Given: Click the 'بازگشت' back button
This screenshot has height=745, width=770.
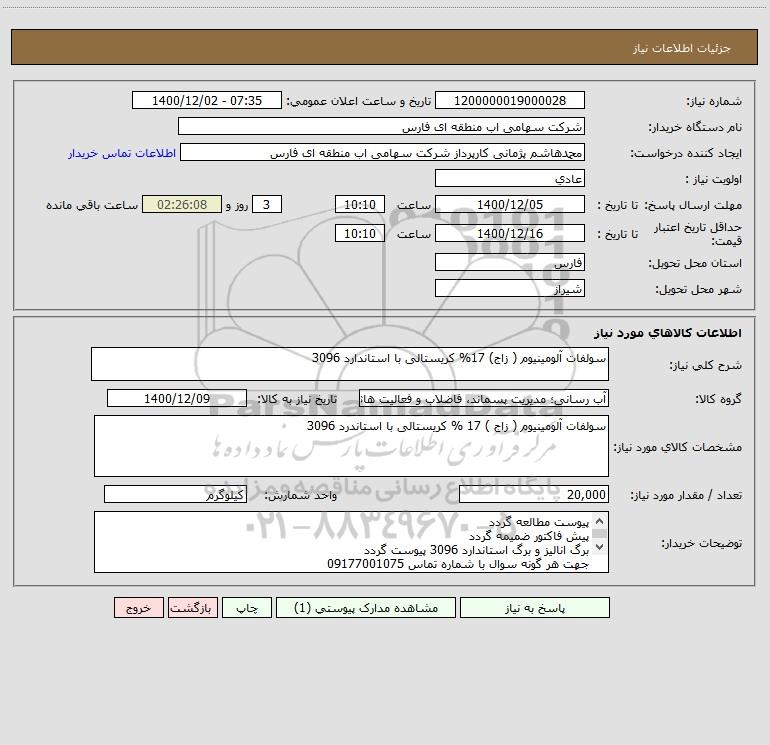Looking at the screenshot, I should pyautogui.click(x=192, y=608).
